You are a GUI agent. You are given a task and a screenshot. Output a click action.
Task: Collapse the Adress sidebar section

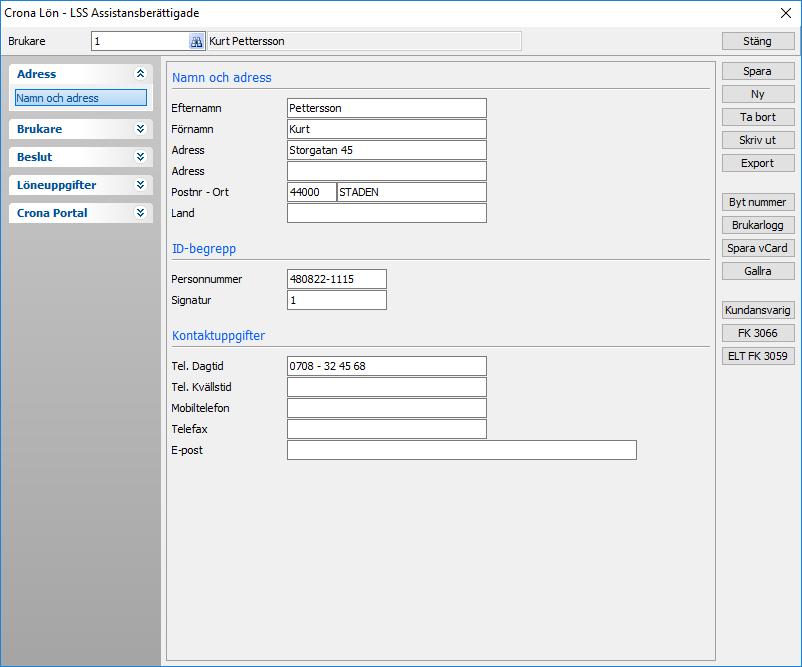pos(140,74)
